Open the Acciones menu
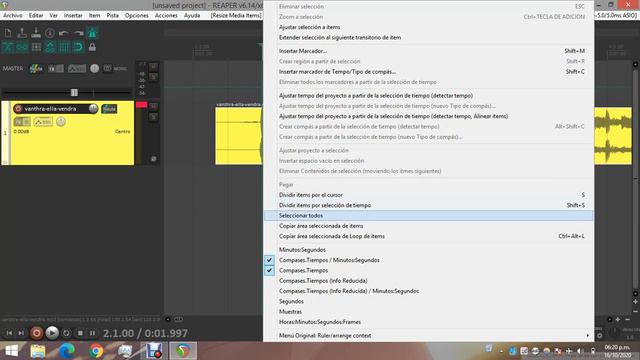The width and height of the screenshot is (640, 360). [166, 16]
